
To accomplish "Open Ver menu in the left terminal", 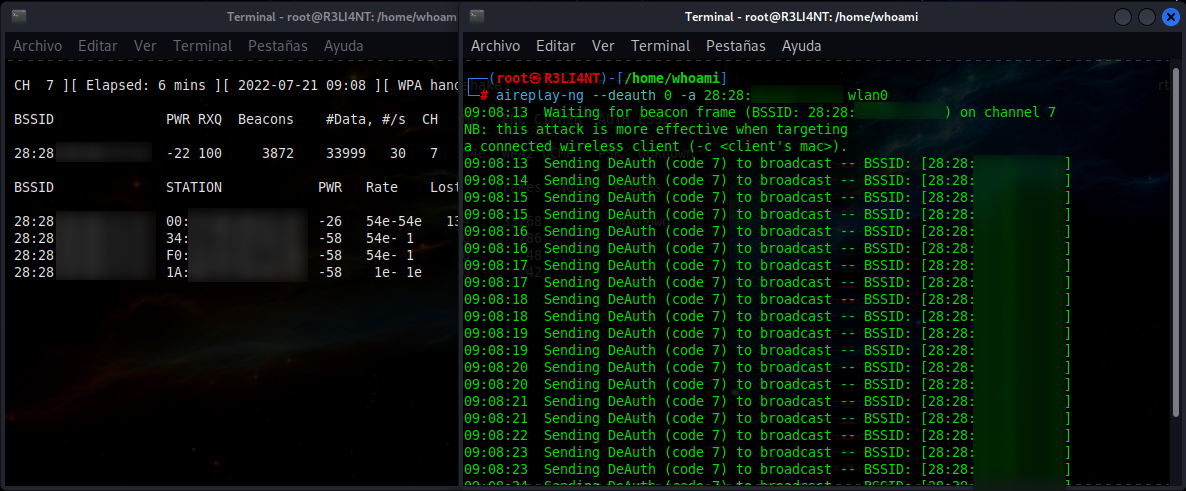I will tap(145, 46).
